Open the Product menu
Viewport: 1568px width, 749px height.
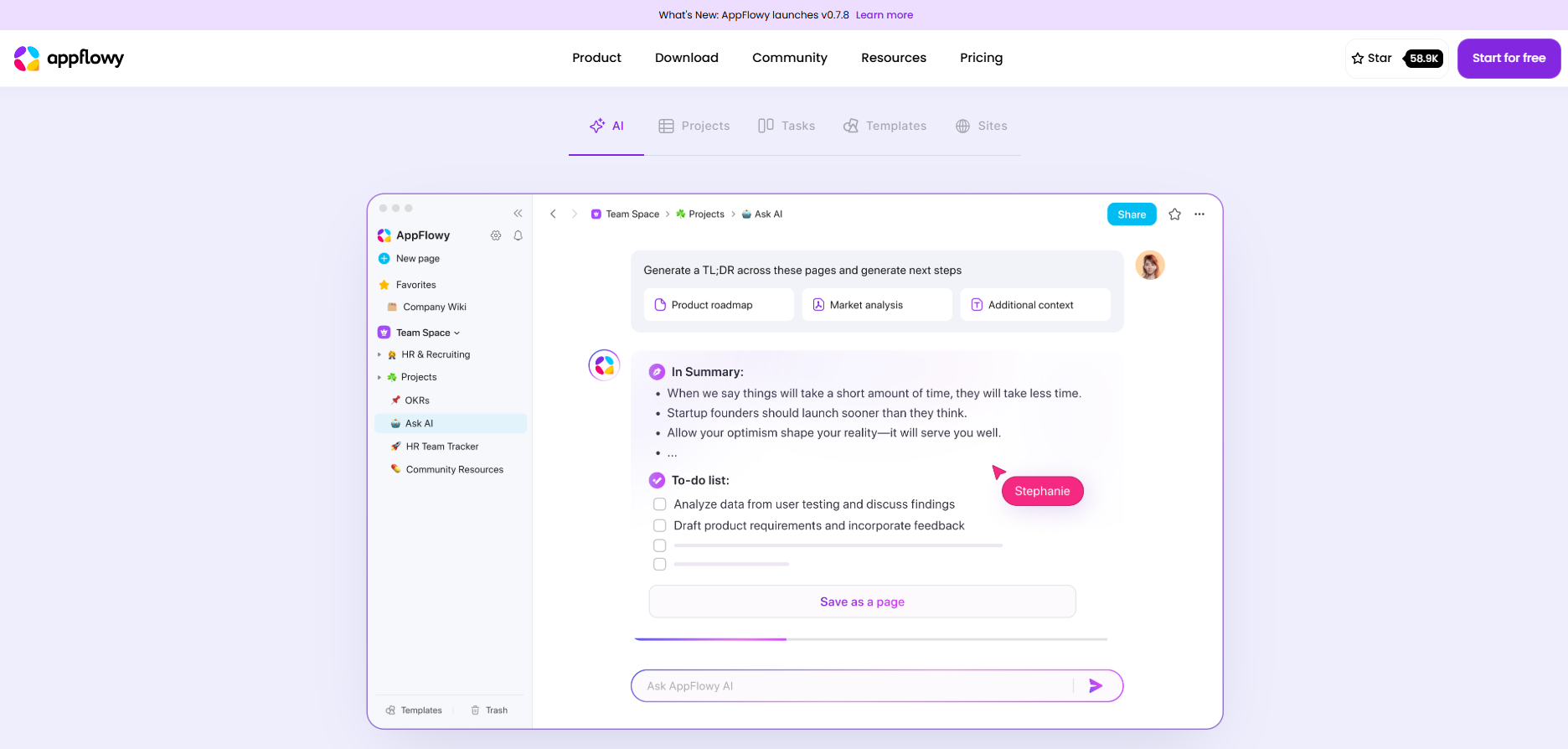[596, 58]
